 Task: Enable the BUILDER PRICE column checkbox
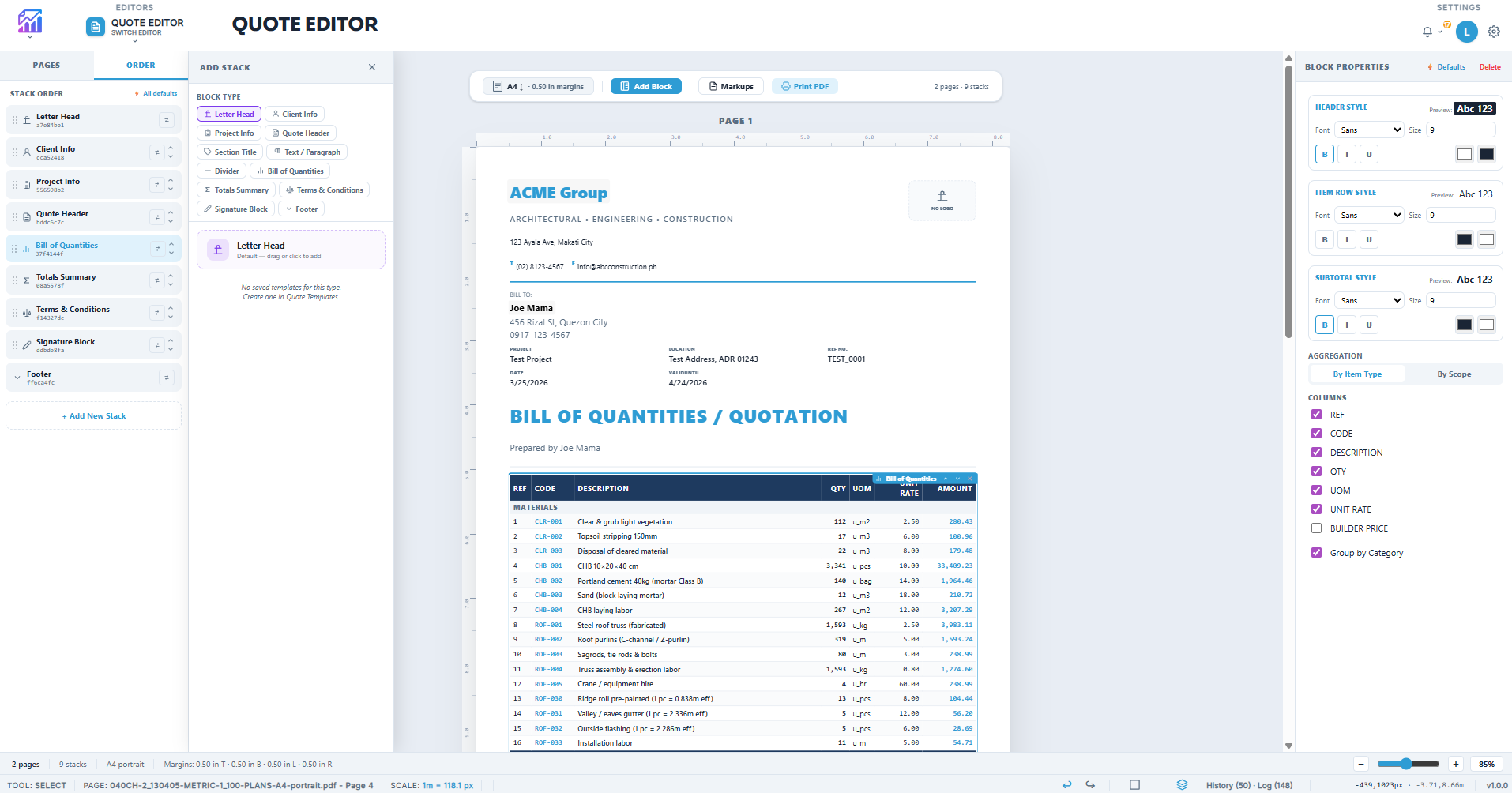[x=1316, y=528]
